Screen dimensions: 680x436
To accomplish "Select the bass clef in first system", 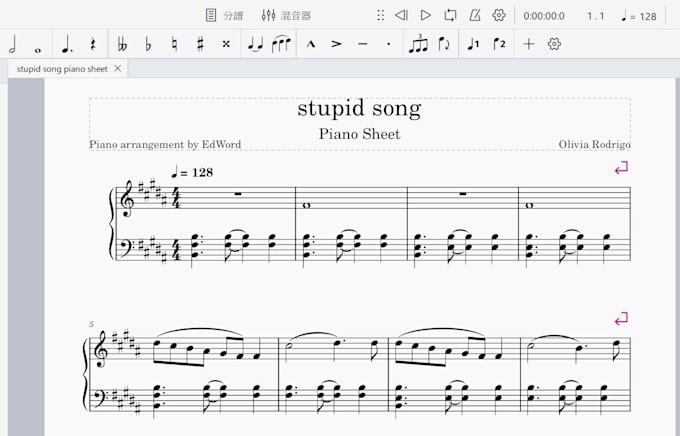I will (x=127, y=249).
